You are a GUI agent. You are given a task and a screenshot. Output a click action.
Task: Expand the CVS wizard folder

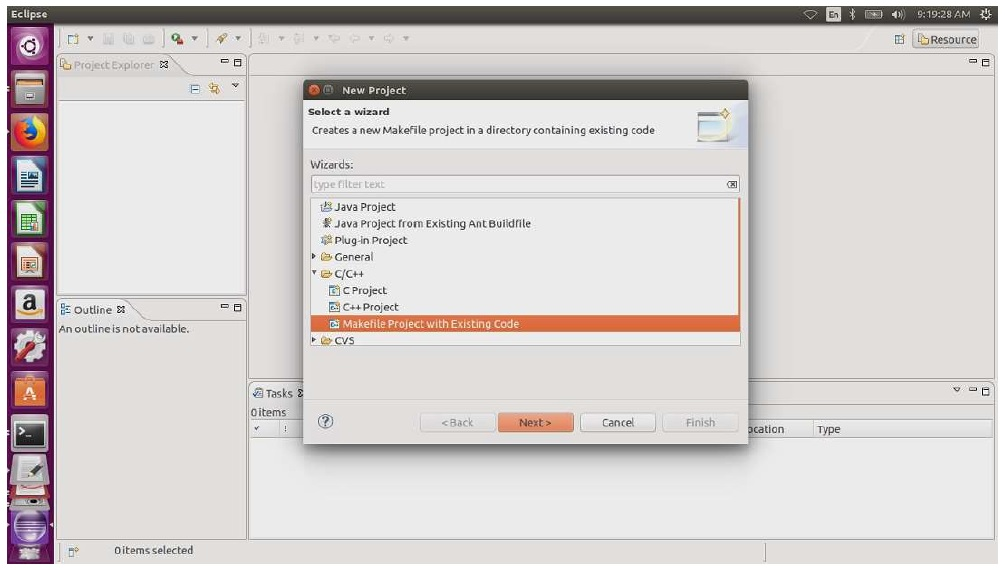[315, 341]
